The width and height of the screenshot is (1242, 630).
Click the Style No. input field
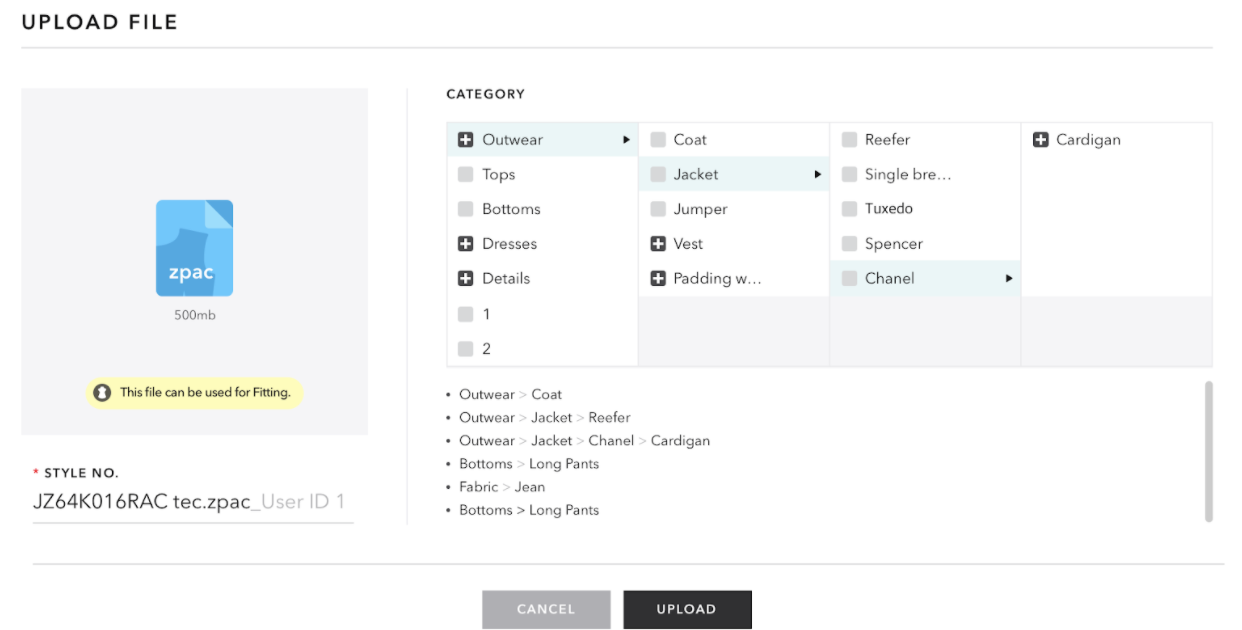click(193, 502)
